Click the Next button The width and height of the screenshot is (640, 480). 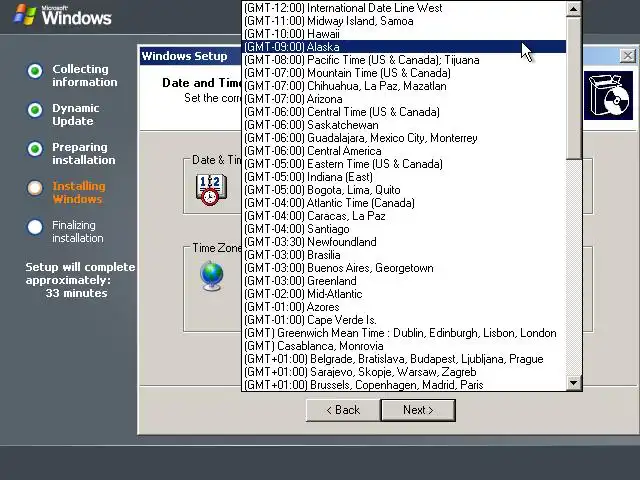418,410
